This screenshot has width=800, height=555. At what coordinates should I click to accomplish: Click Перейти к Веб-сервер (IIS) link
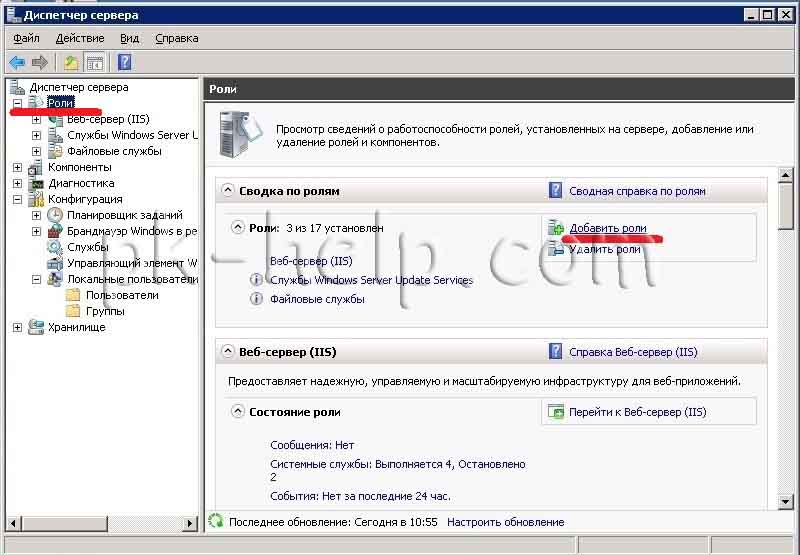point(638,412)
